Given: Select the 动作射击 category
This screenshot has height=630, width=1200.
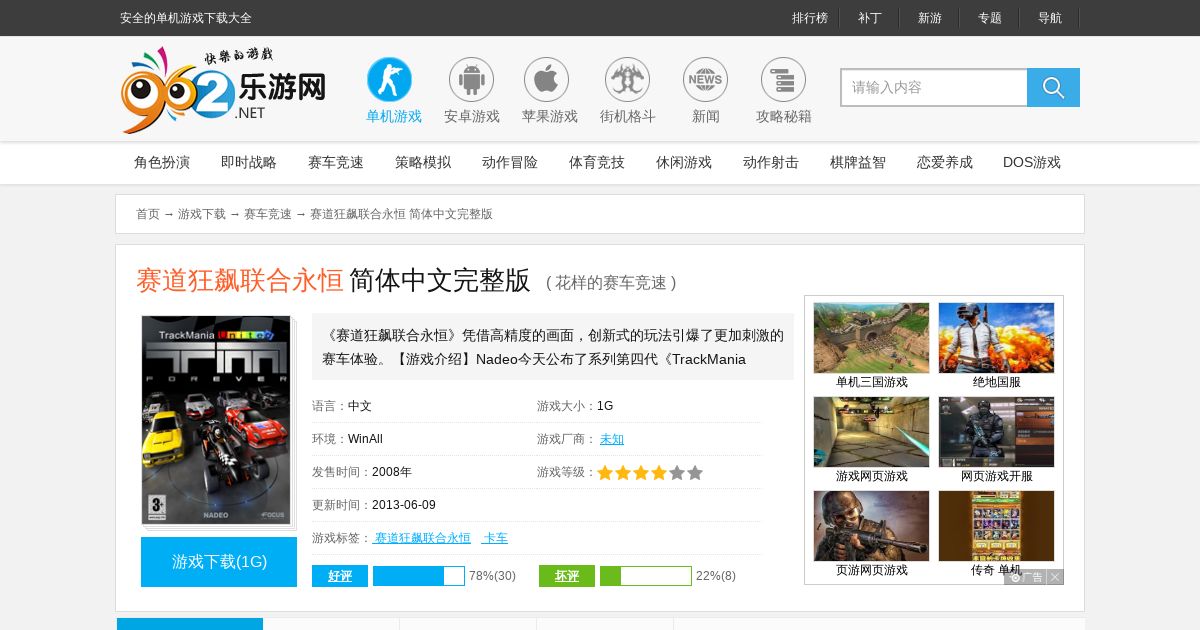Looking at the screenshot, I should click(771, 162).
